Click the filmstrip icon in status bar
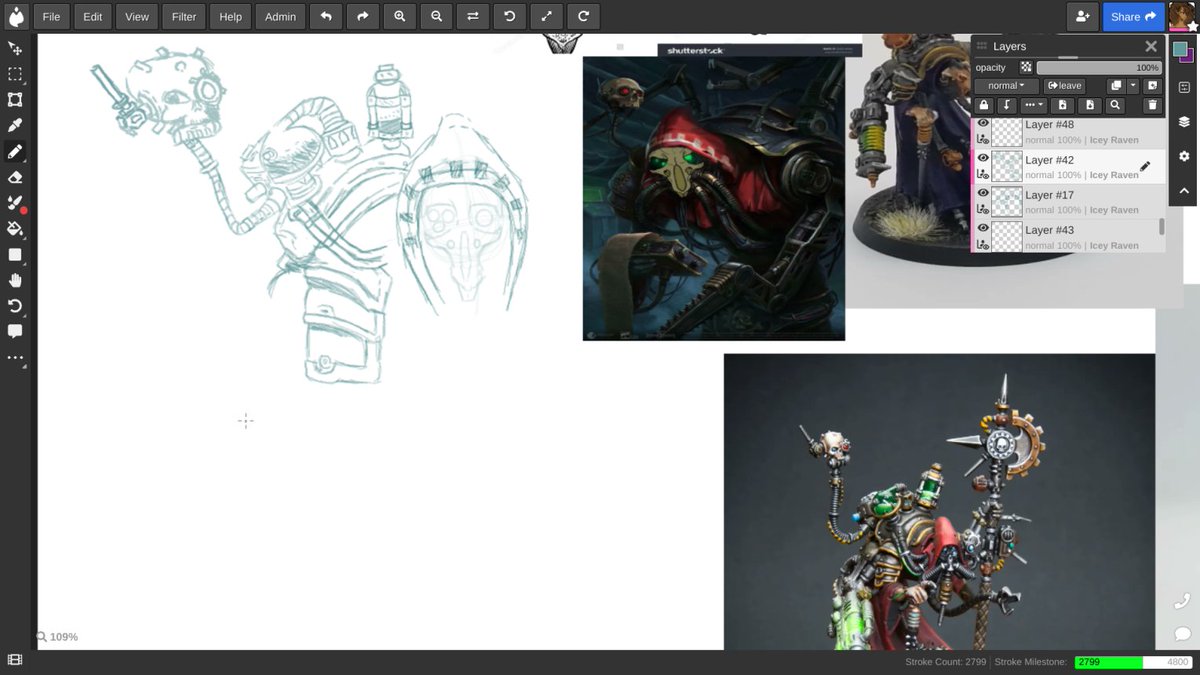The width and height of the screenshot is (1200, 675). 15,660
